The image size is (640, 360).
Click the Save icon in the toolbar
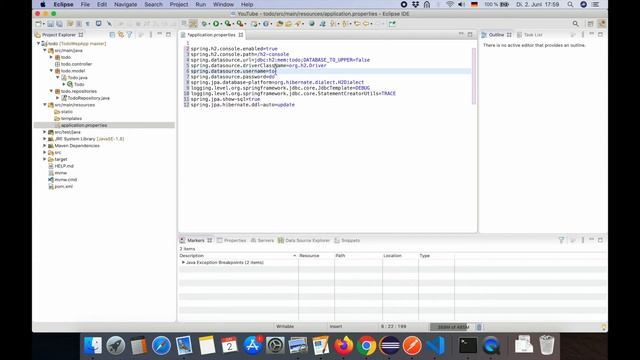coord(51,24)
